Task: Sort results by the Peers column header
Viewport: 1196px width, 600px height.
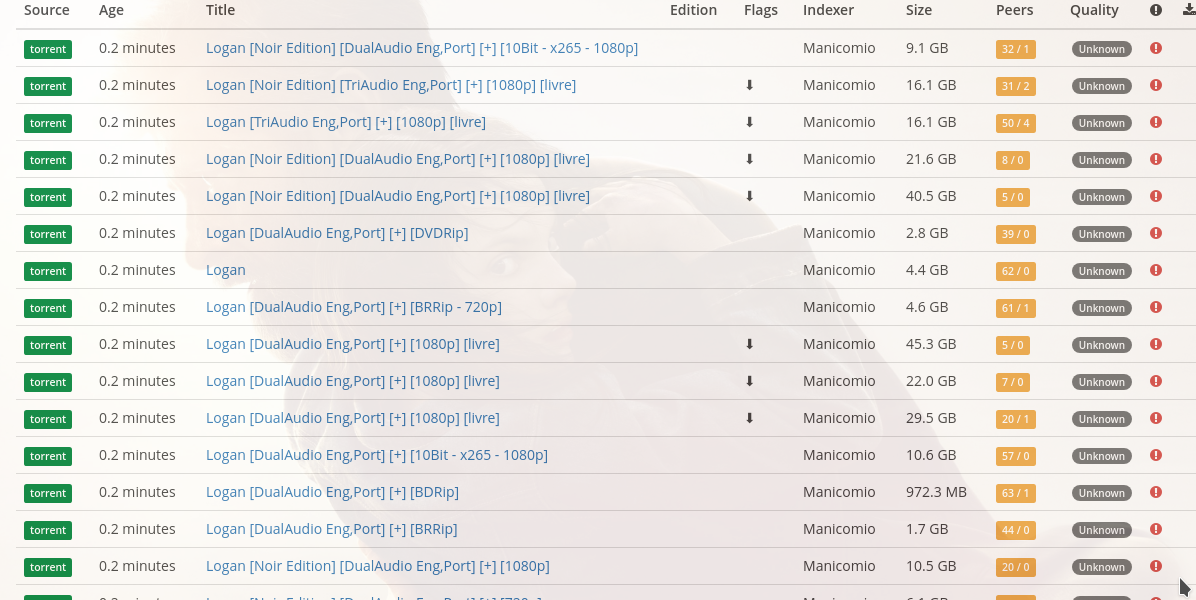Action: (x=1013, y=10)
